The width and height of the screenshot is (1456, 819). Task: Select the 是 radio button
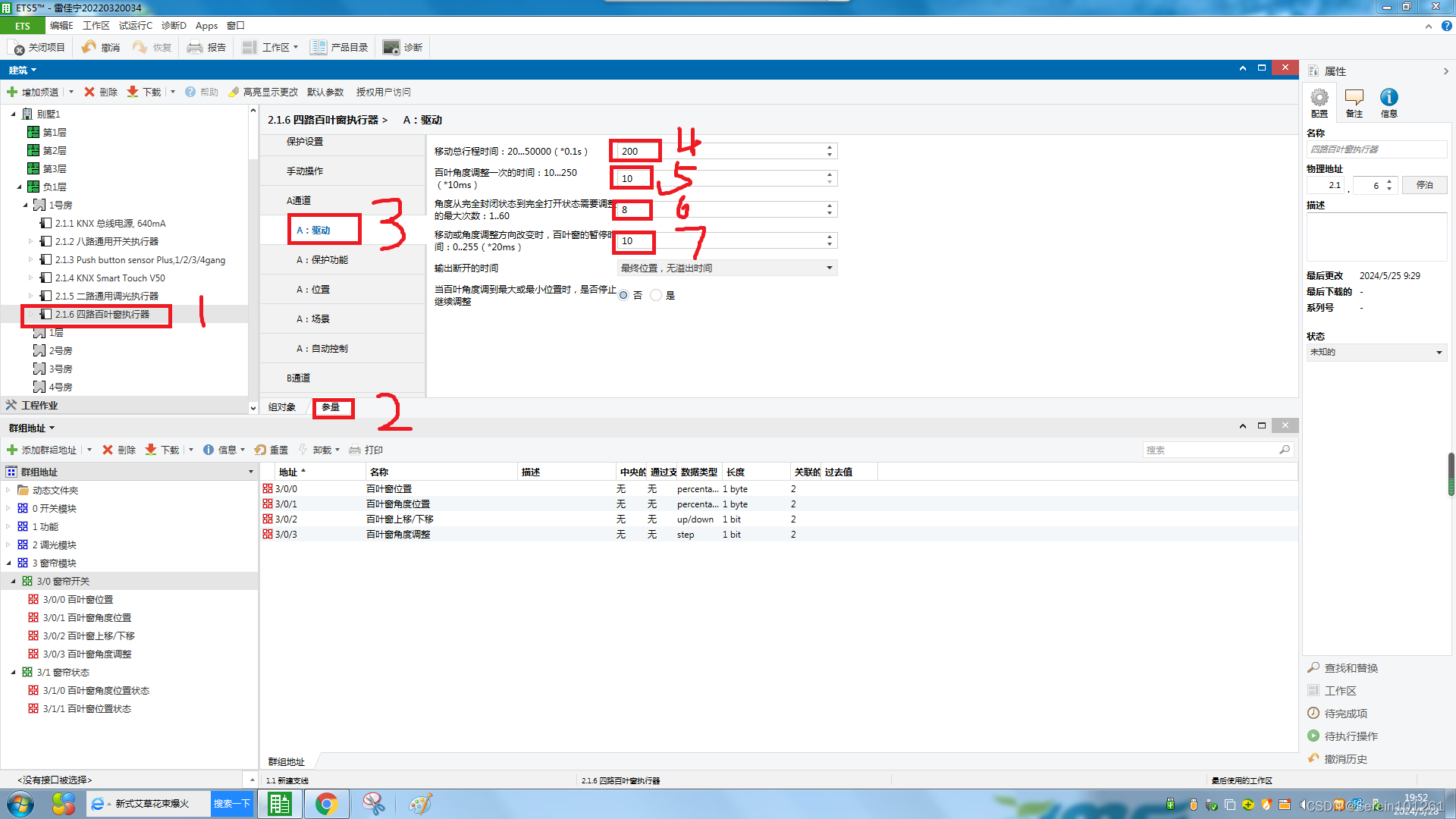656,295
